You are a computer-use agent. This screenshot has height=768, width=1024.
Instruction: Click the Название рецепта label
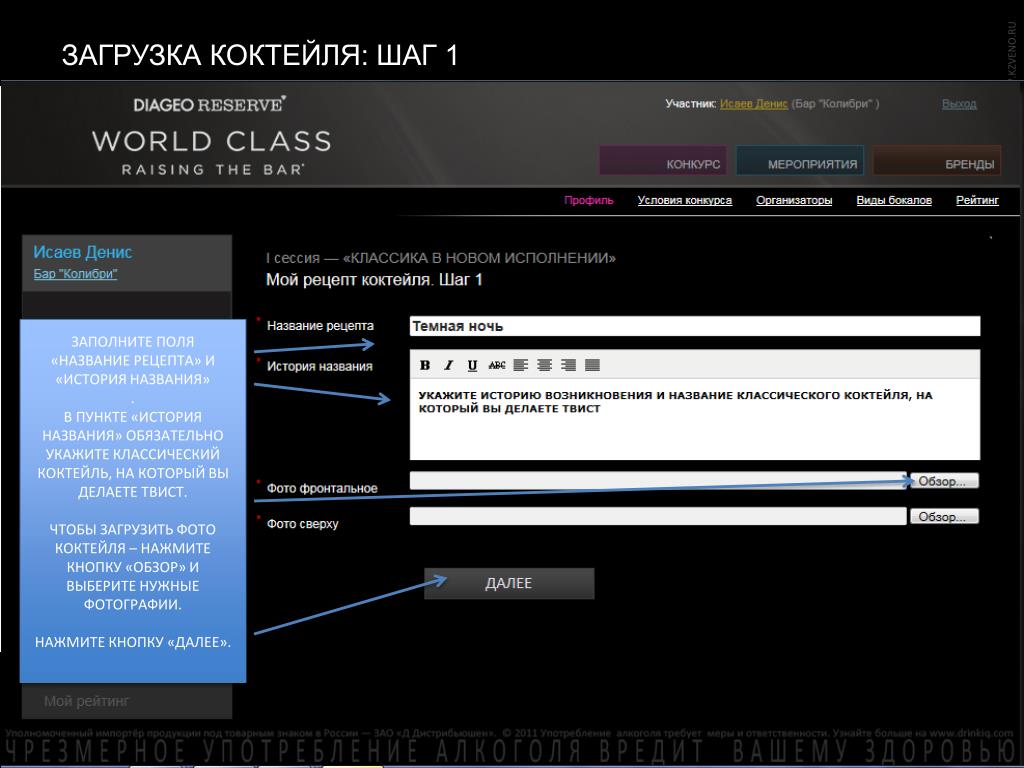coord(320,325)
